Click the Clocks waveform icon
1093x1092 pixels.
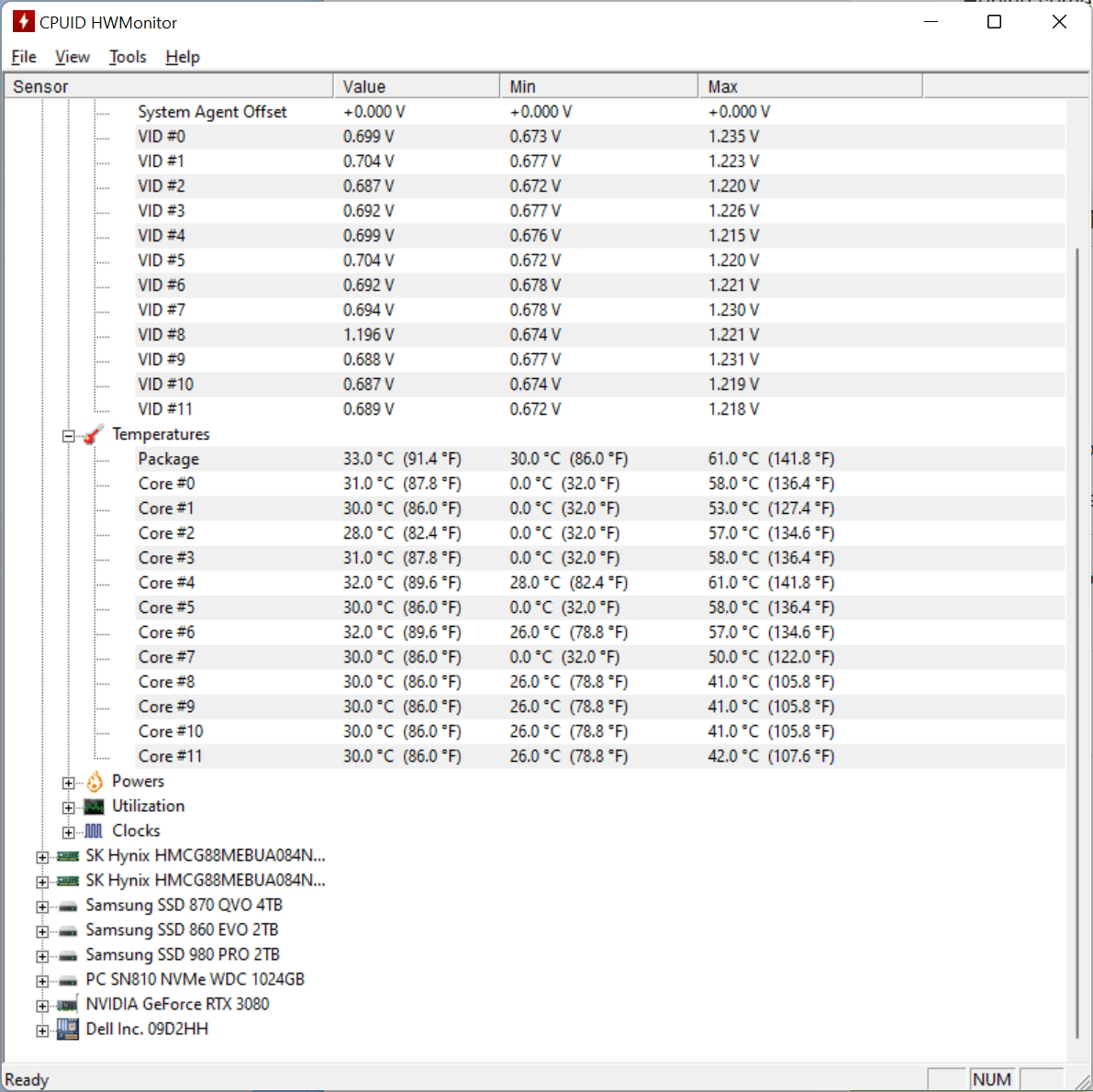94,831
